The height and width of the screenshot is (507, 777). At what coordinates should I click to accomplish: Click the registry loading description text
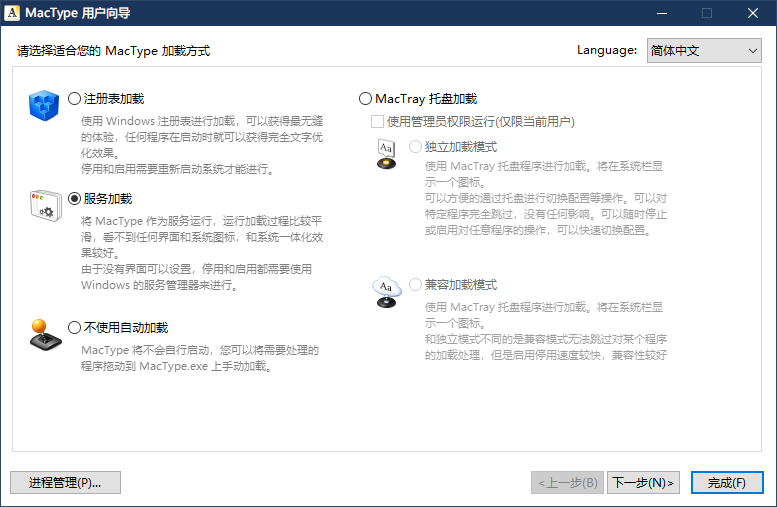(x=202, y=145)
